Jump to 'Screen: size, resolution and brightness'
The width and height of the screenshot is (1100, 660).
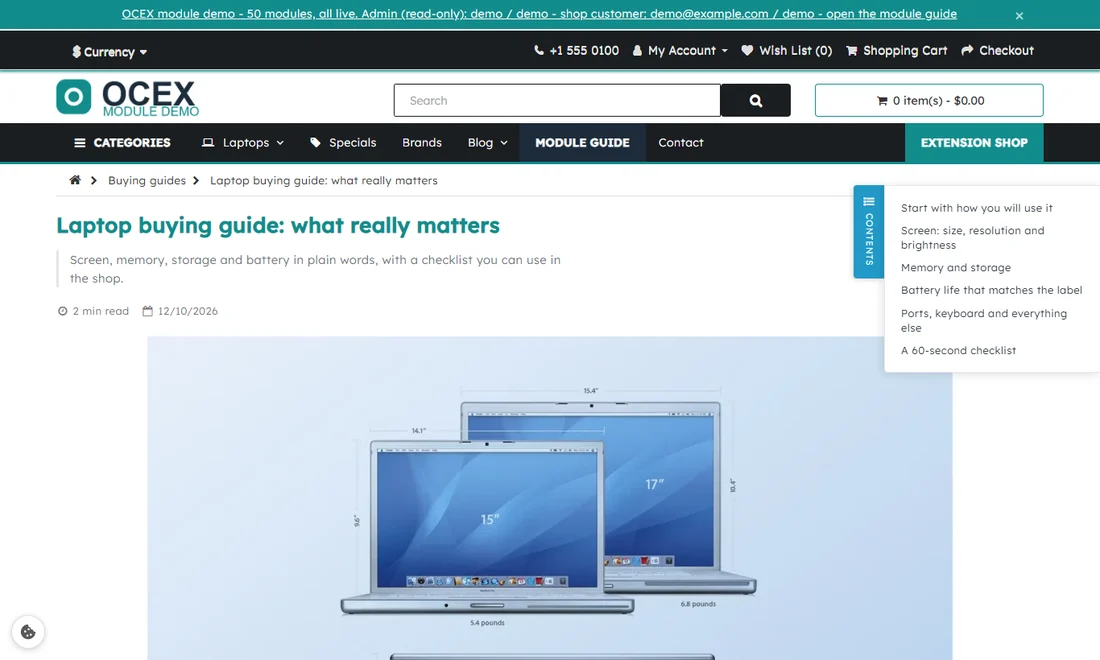pos(972,238)
